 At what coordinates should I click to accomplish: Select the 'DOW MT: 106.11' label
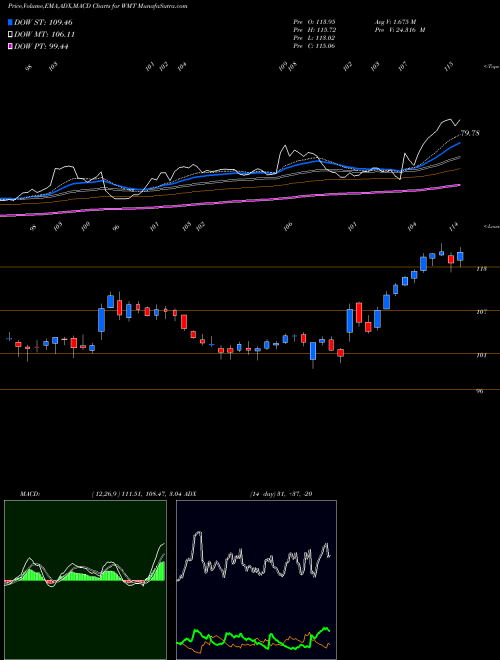(x=45, y=35)
